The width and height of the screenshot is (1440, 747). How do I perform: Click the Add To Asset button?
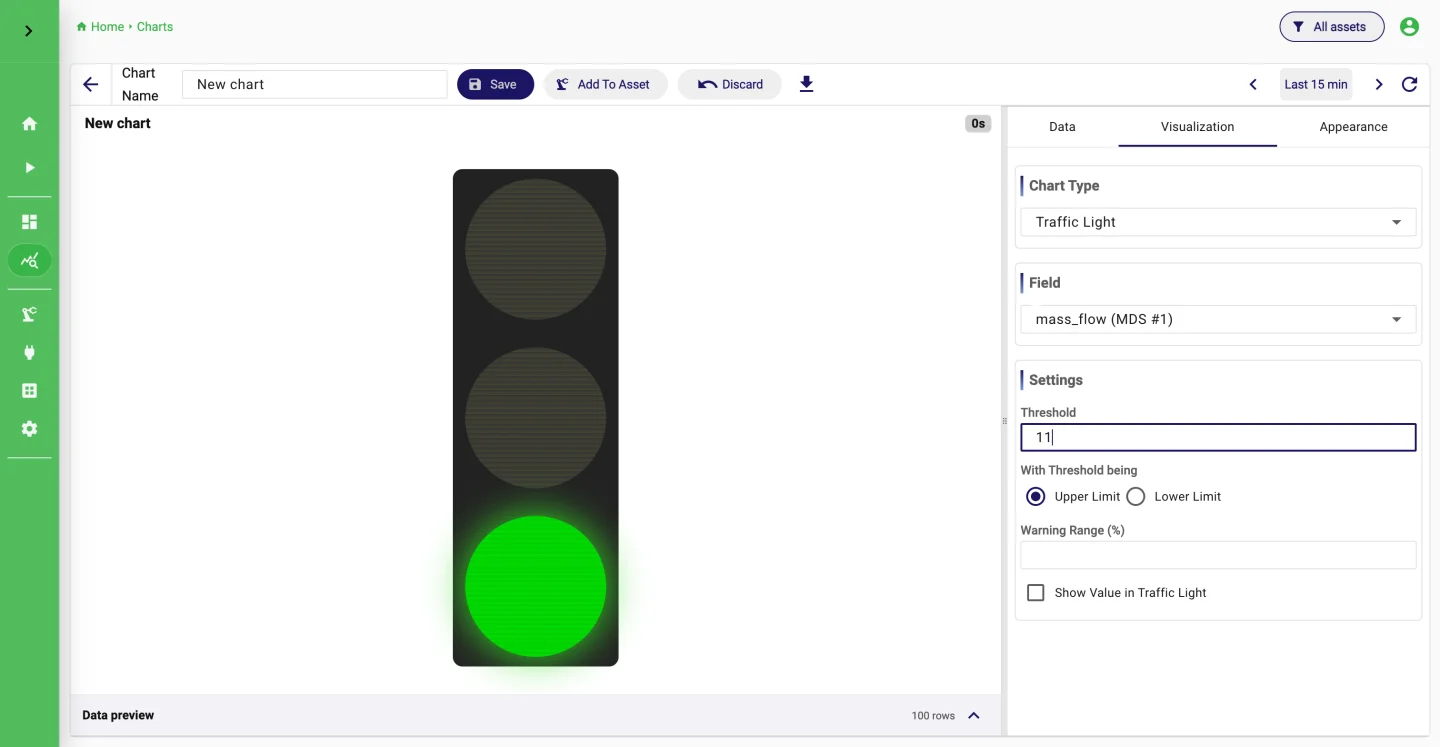pyautogui.click(x=604, y=85)
